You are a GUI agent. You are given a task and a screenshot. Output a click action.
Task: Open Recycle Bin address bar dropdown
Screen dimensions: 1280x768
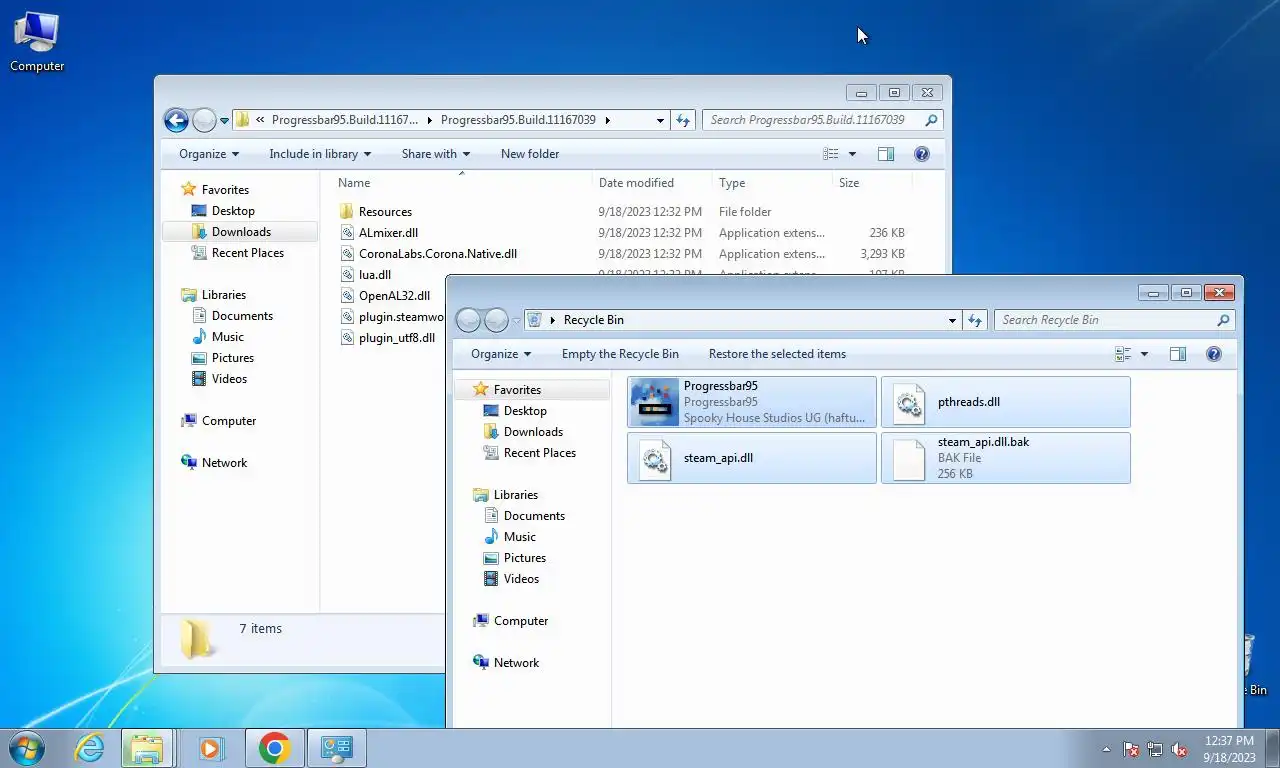[952, 320]
